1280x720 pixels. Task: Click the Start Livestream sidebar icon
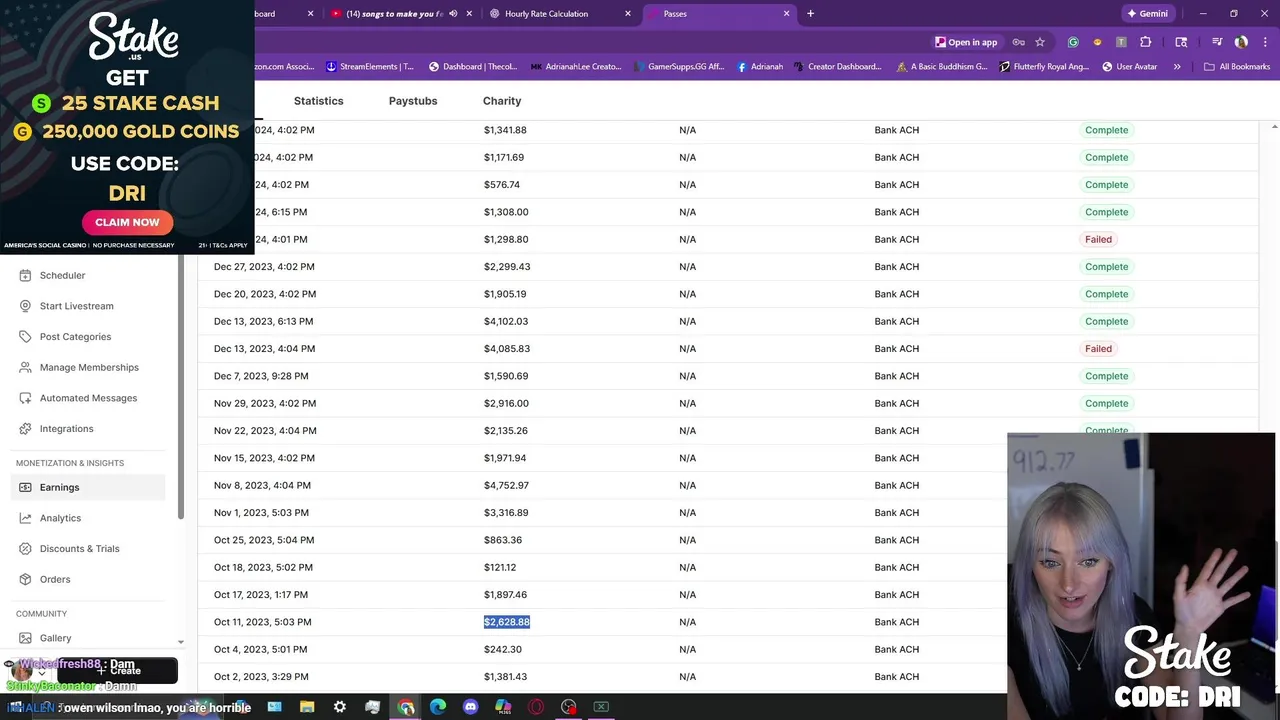click(x=25, y=306)
